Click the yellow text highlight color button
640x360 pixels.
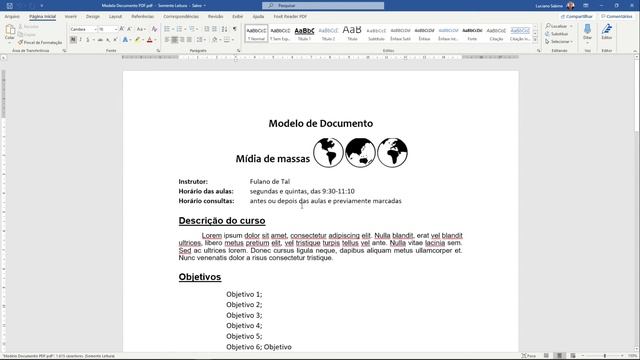tap(137, 40)
